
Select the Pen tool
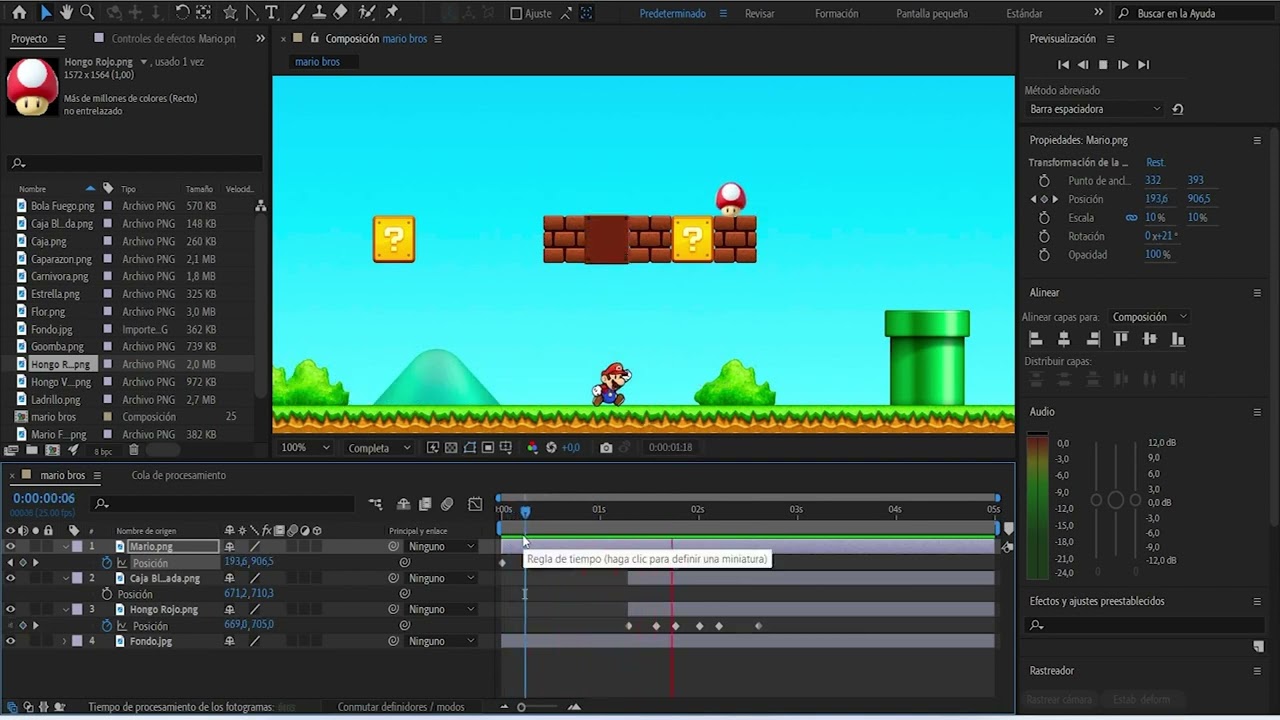pos(252,13)
